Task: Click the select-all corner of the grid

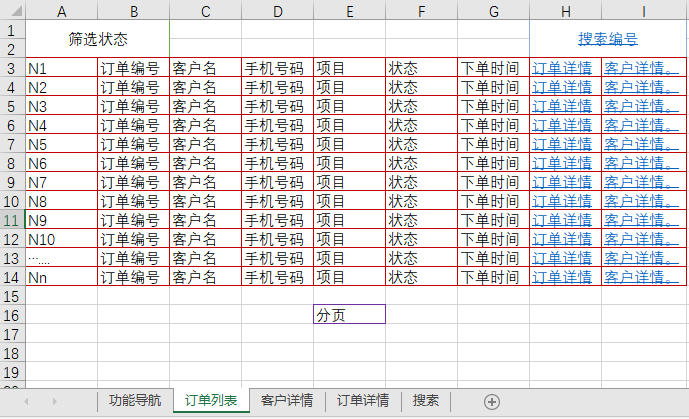Action: point(12,11)
